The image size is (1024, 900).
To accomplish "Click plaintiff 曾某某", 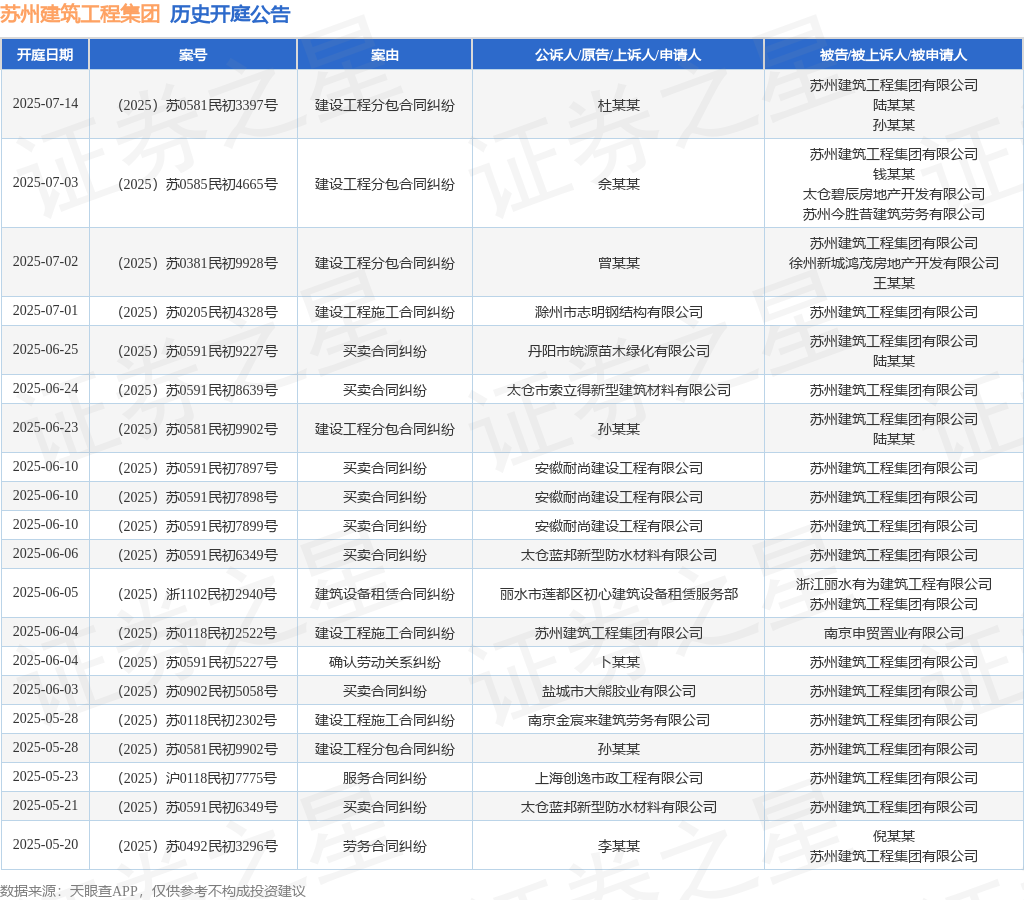I will pos(618,263).
